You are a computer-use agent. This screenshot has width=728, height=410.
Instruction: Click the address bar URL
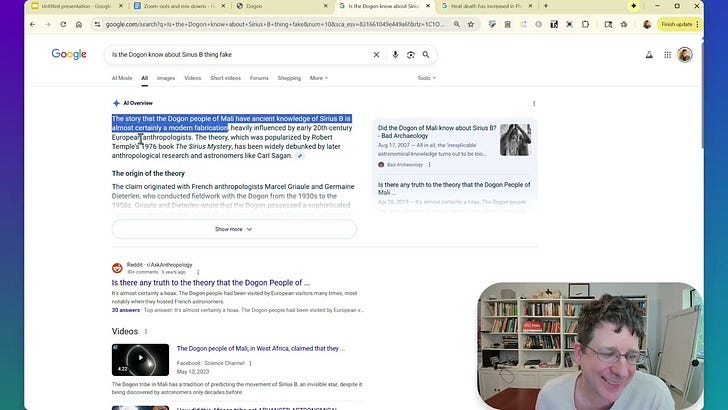[x=275, y=24]
